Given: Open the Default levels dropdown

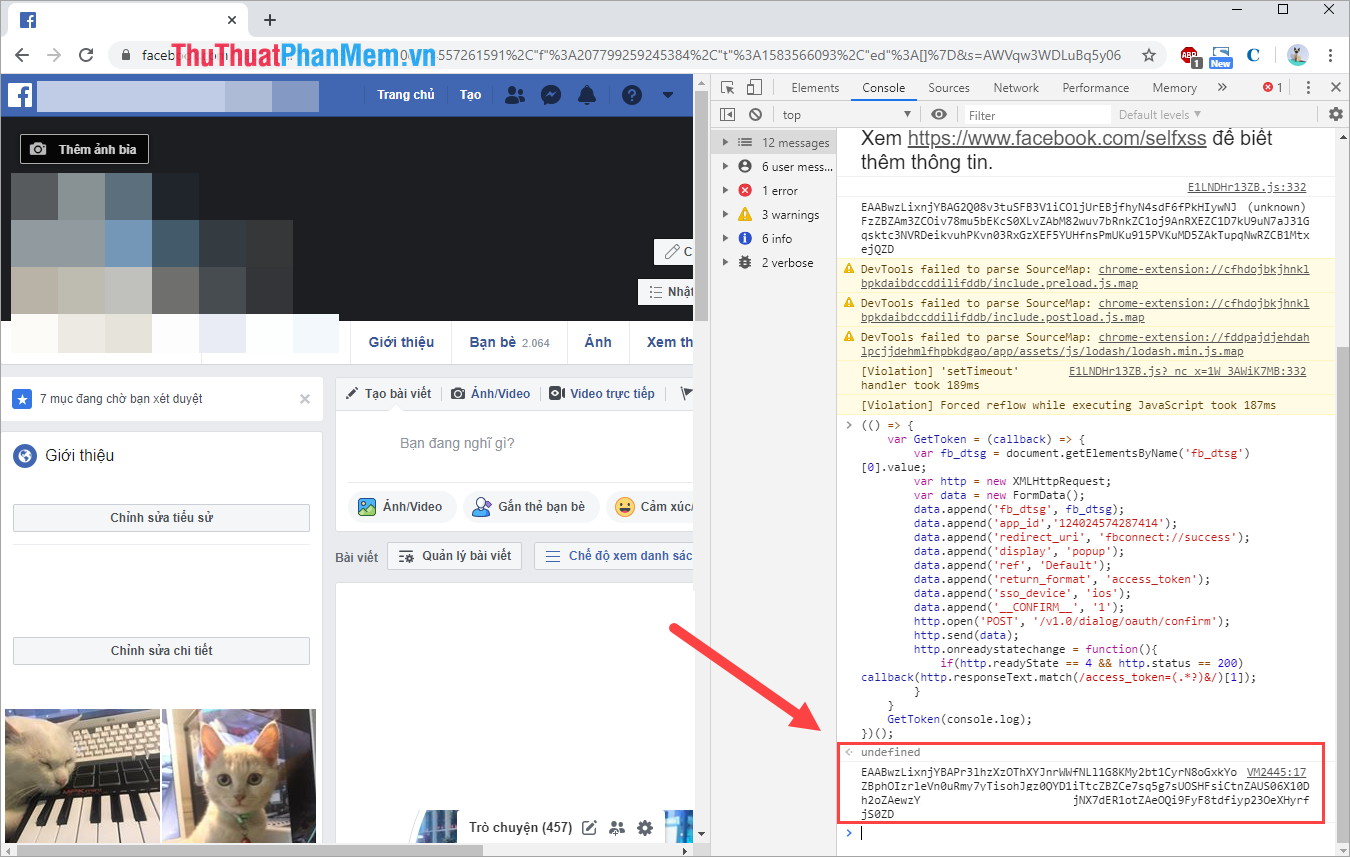Looking at the screenshot, I should (1159, 114).
